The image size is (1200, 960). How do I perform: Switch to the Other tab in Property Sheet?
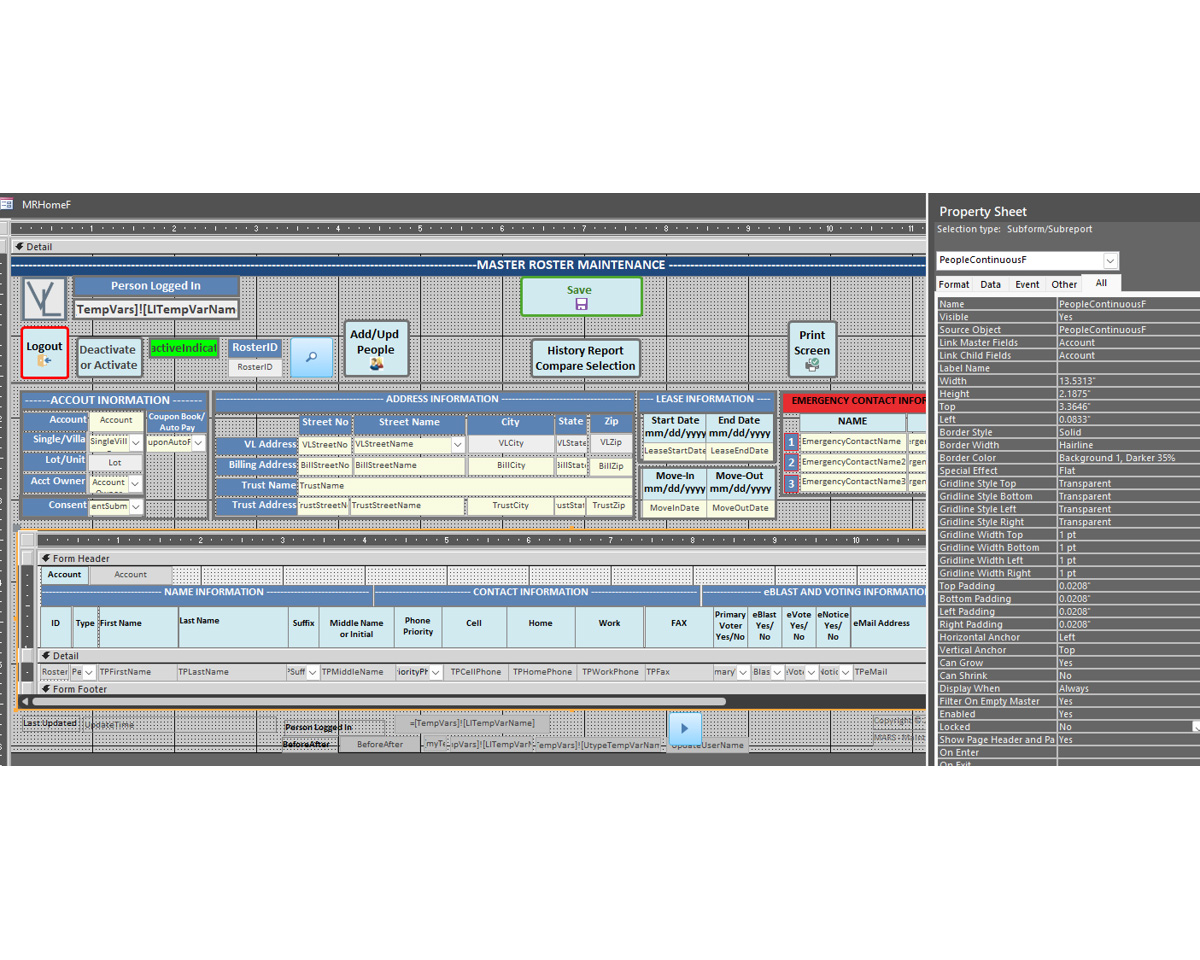tap(1064, 284)
